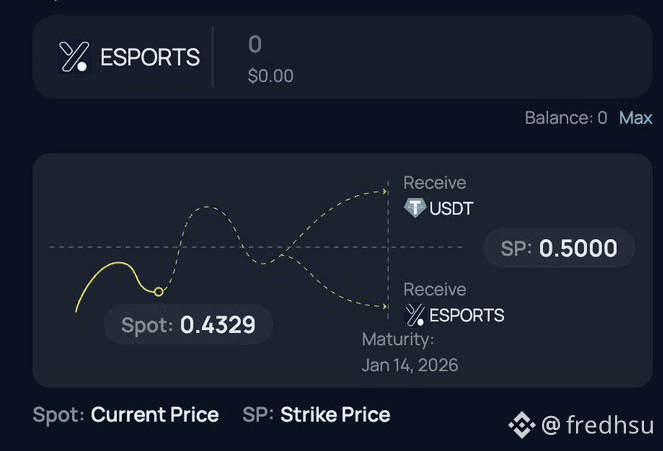Click the Max link next to Balance
Image resolution: width=663 pixels, height=451 pixels.
click(635, 118)
